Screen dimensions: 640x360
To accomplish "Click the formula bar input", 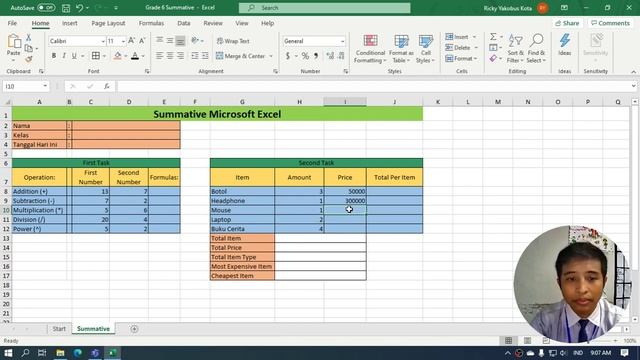I will pos(373,86).
